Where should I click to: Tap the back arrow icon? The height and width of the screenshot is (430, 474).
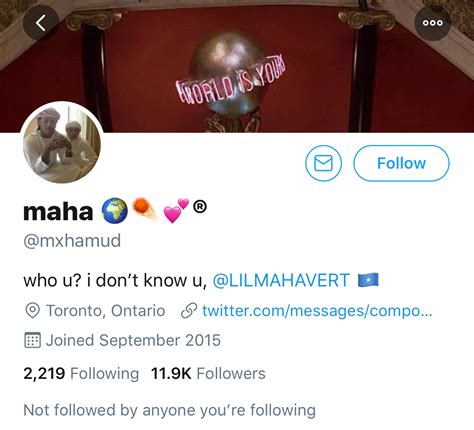[x=41, y=23]
